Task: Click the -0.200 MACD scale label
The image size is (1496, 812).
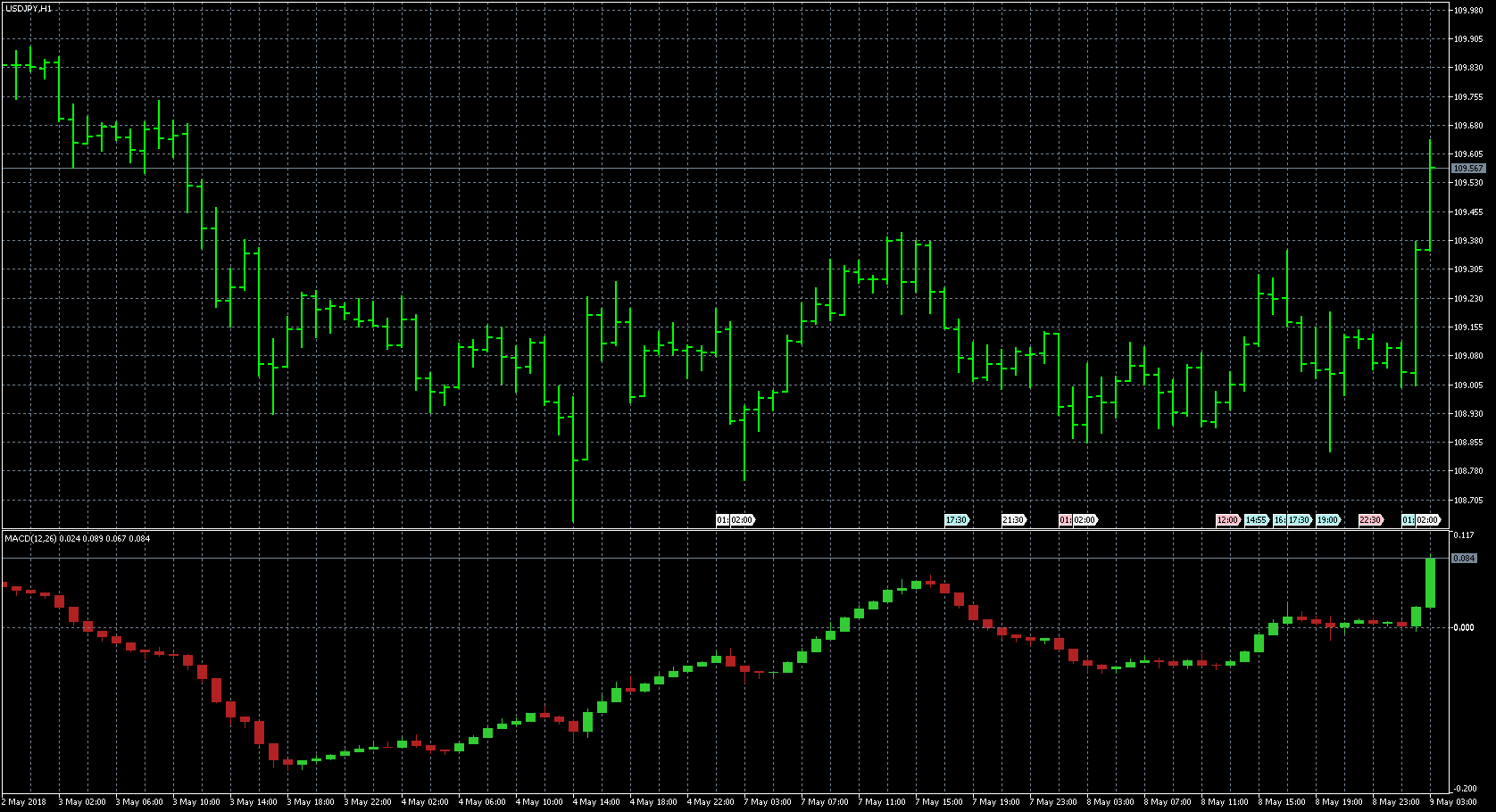Action: 1464,789
